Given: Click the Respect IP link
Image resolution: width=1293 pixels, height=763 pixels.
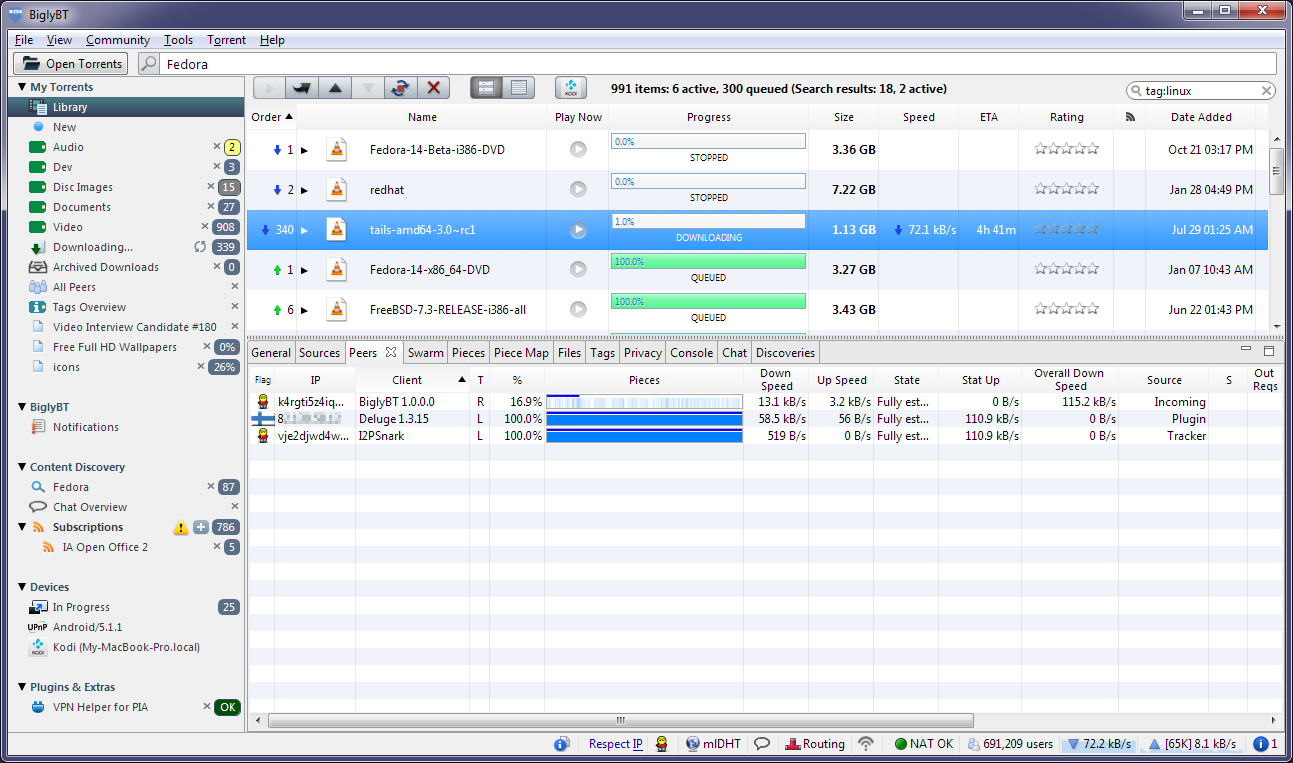Looking at the screenshot, I should coord(615,744).
